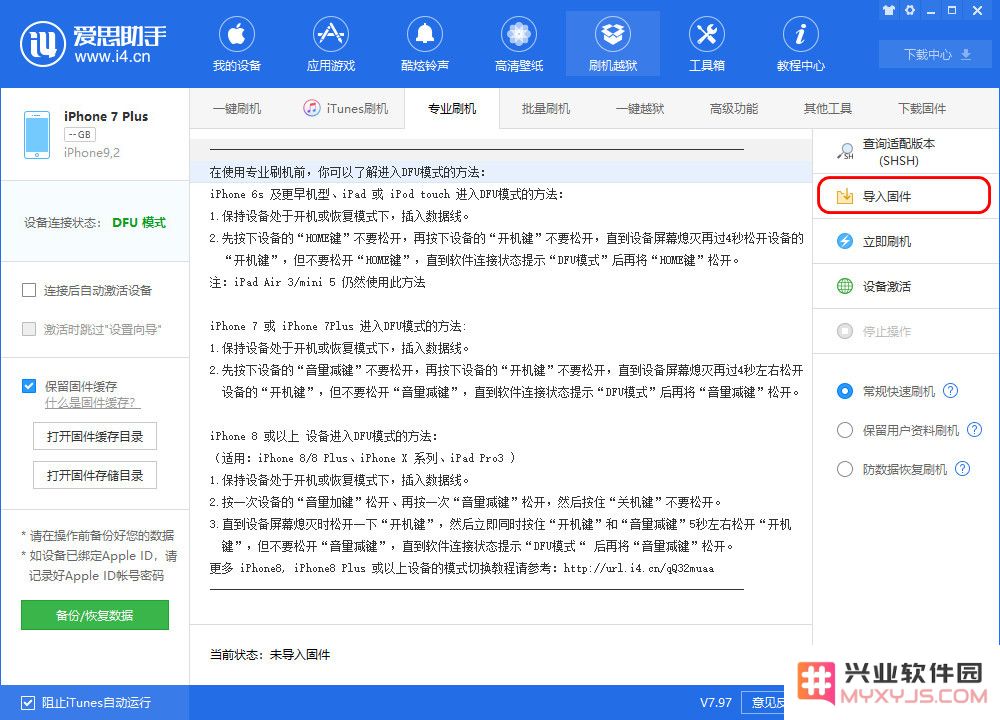Open settings gear in title bar

click(910, 10)
